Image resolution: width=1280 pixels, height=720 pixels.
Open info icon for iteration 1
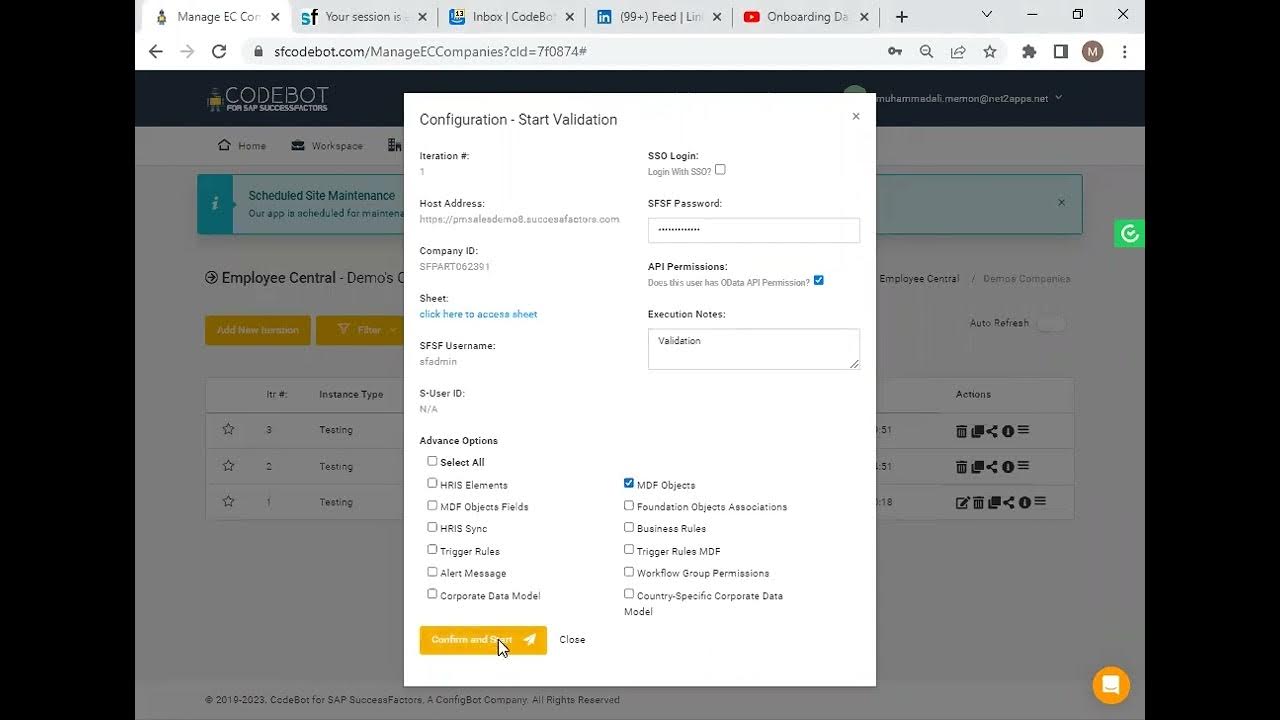[1025, 503]
